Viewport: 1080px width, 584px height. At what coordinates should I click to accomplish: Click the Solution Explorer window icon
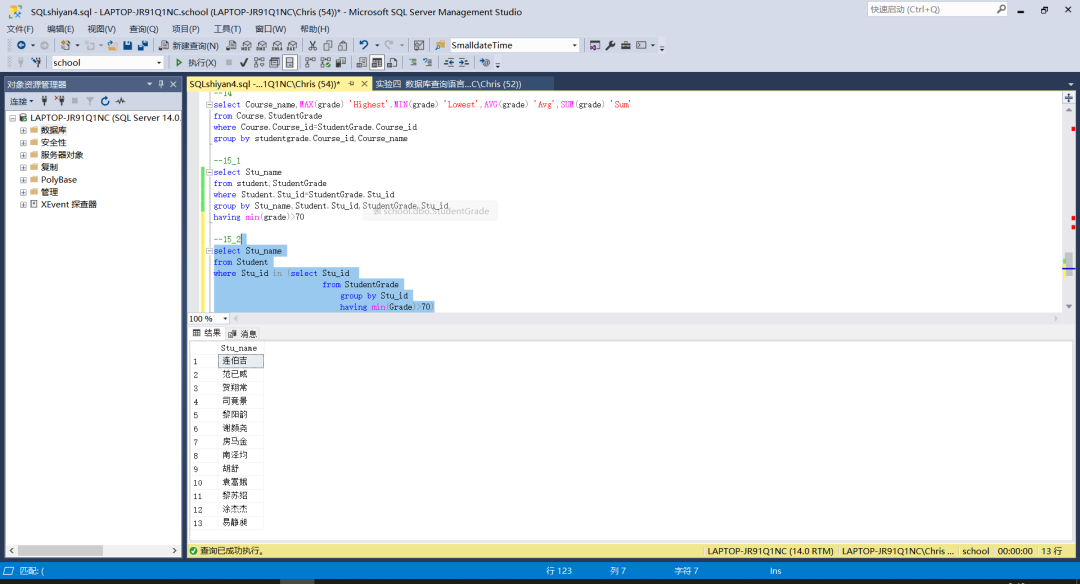point(594,45)
